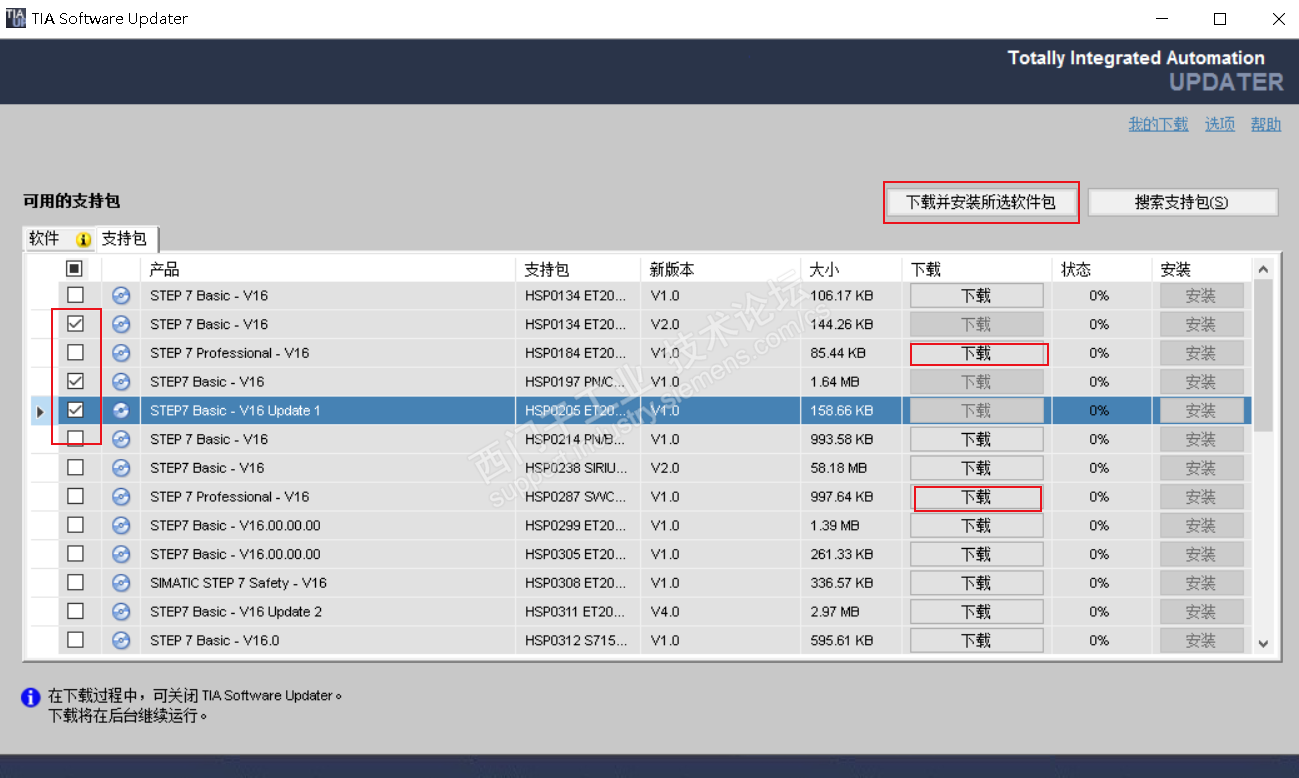Click the 'HSP0197 PN/C...' package cell
Image resolution: width=1299 pixels, height=778 pixels.
click(580, 382)
